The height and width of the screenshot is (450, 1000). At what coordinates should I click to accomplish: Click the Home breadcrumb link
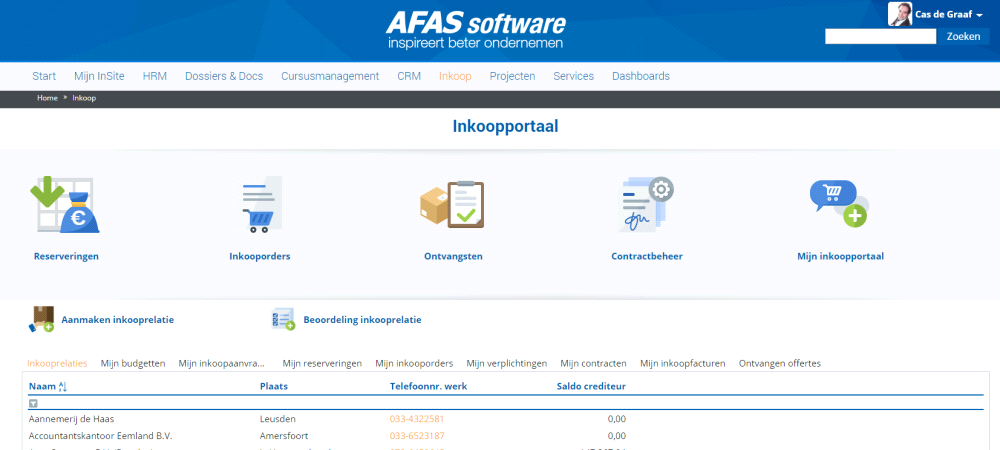[x=47, y=98]
